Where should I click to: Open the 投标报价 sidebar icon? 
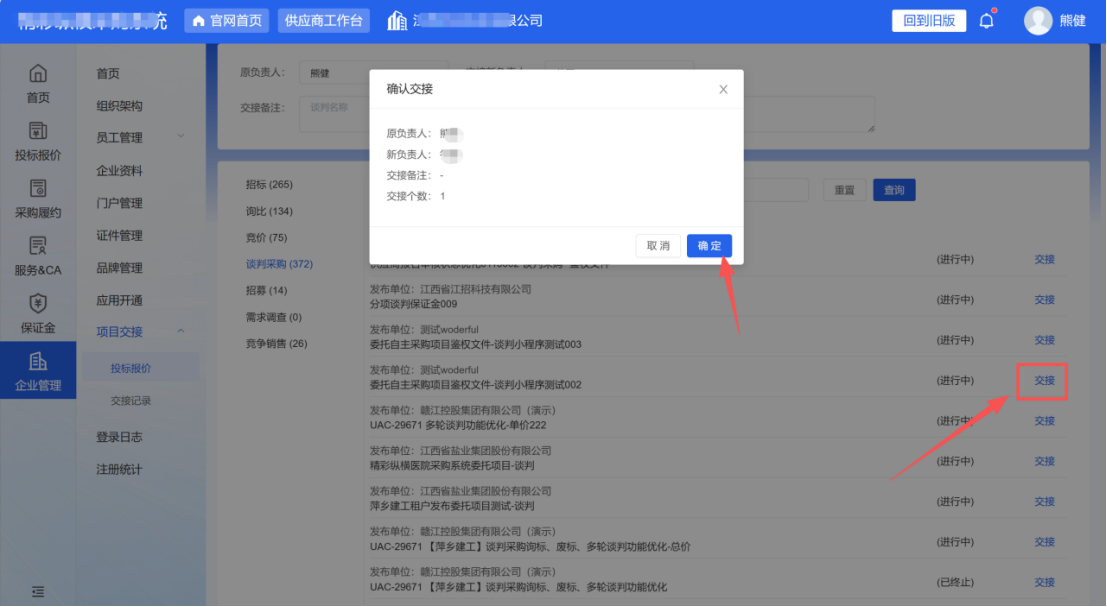(38, 131)
